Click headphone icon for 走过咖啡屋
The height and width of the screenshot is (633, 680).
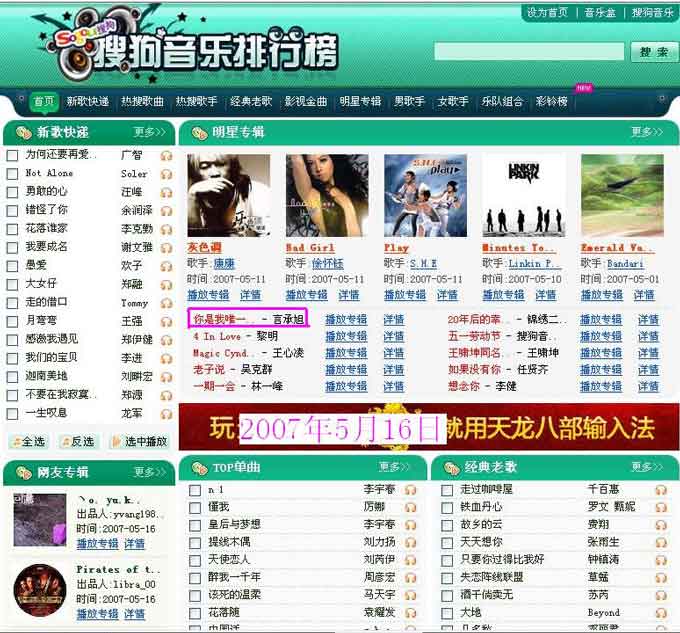(x=661, y=490)
